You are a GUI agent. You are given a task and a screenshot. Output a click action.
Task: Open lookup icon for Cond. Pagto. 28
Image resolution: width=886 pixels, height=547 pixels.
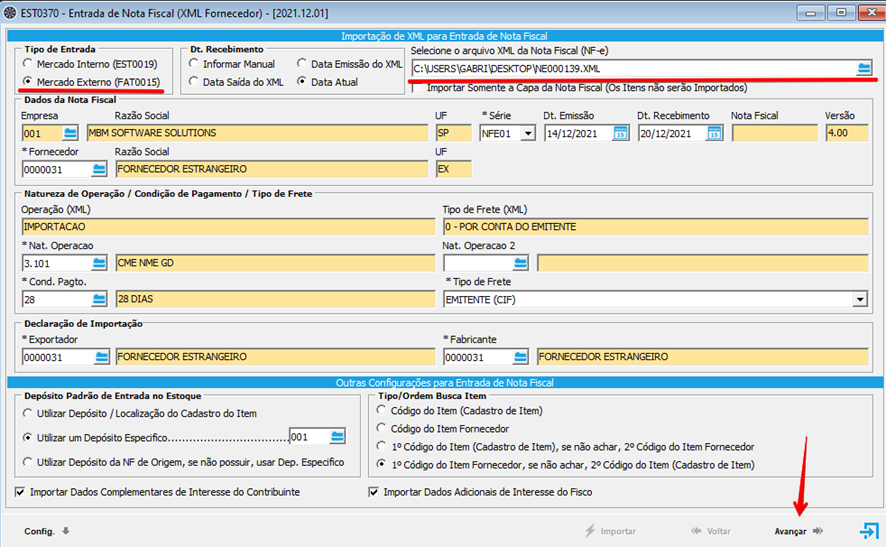coord(99,299)
